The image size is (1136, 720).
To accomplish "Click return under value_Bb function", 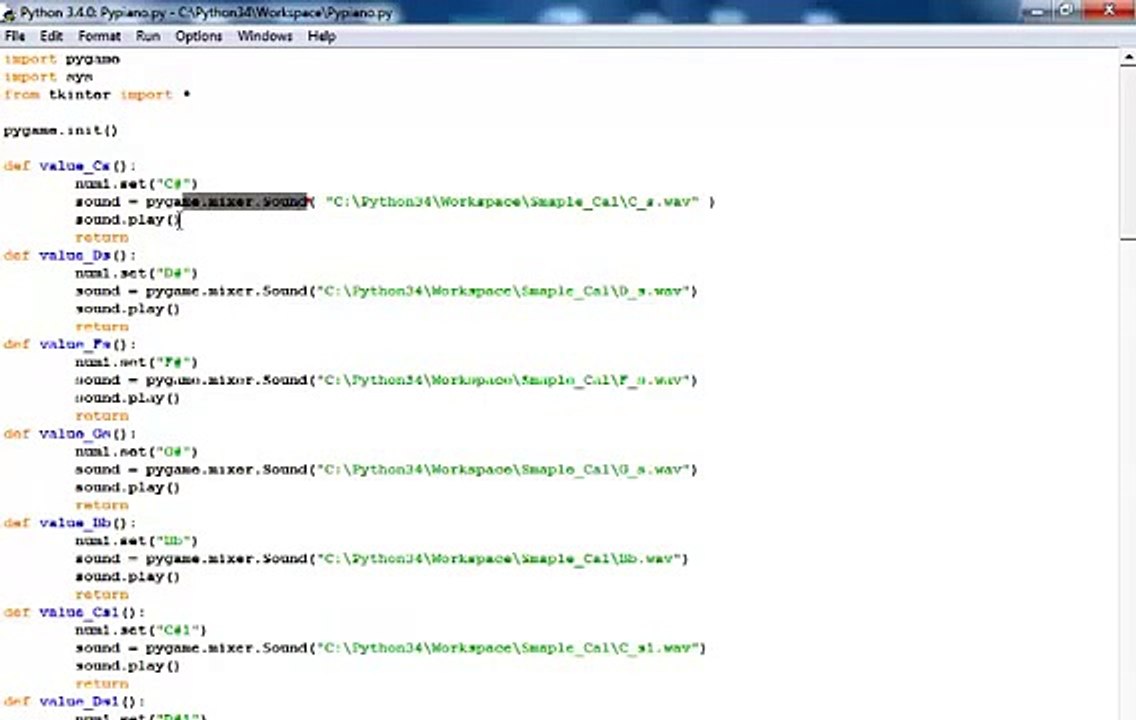I will coord(101,594).
